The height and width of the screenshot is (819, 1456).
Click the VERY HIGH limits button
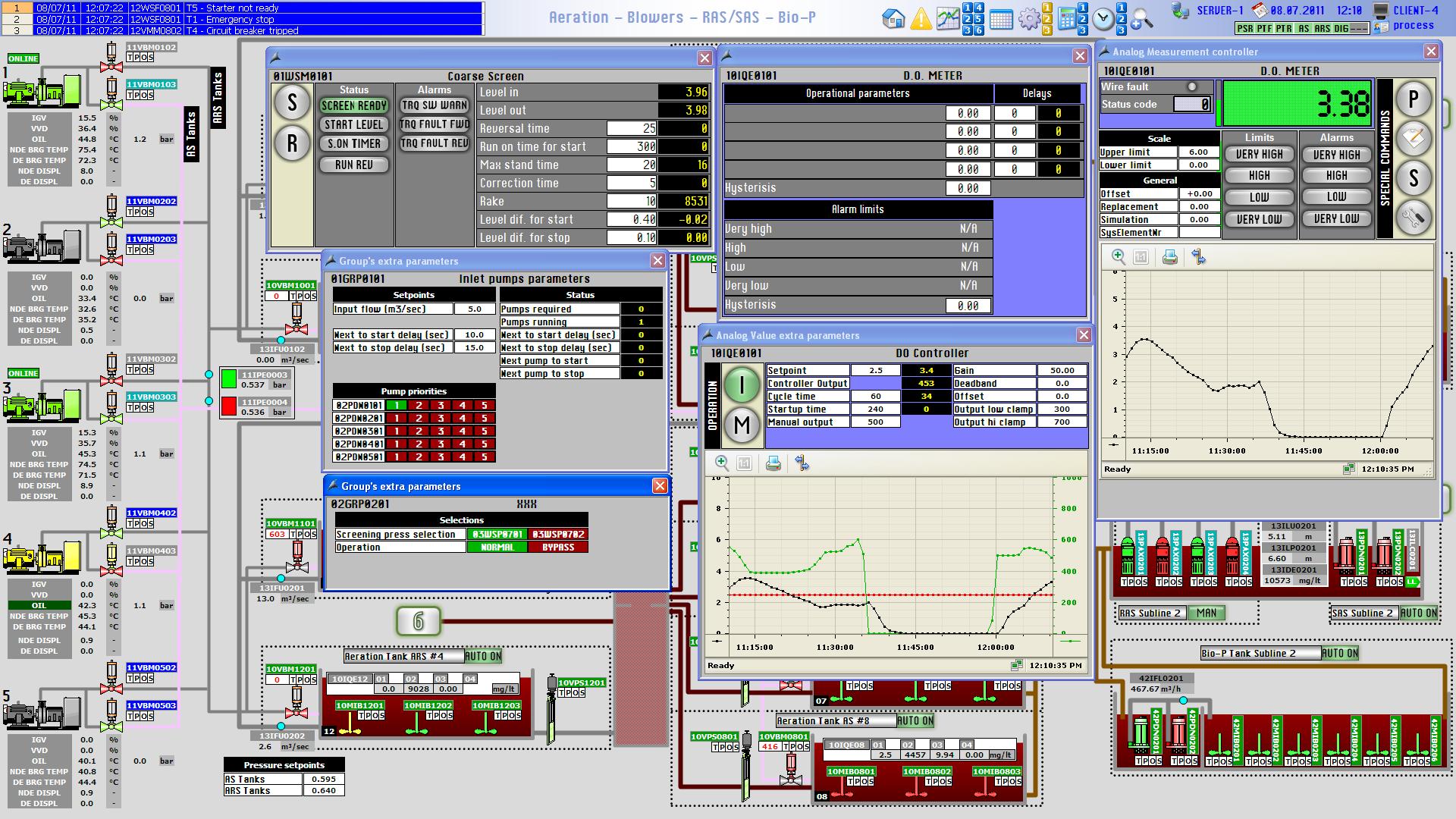[1259, 154]
